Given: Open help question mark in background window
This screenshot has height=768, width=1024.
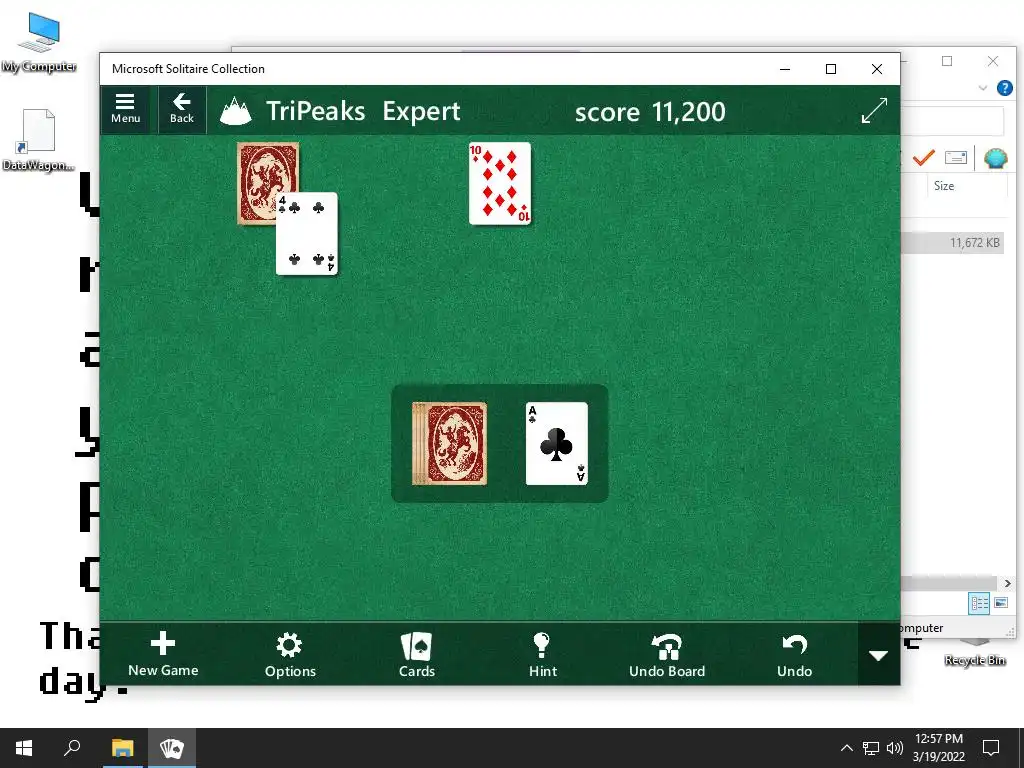Looking at the screenshot, I should pos(1004,88).
